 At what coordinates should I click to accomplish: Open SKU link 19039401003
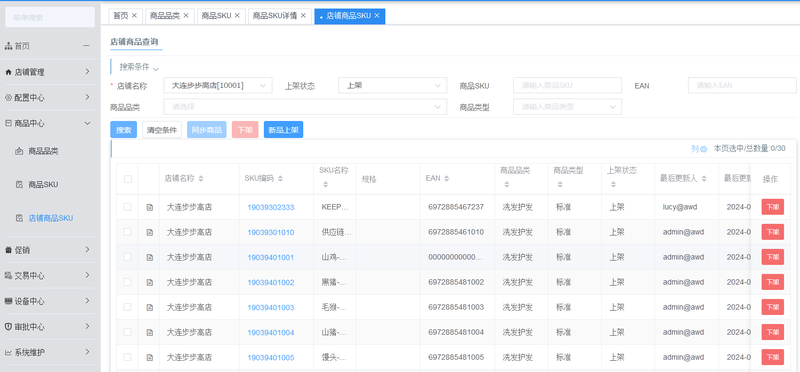point(271,307)
